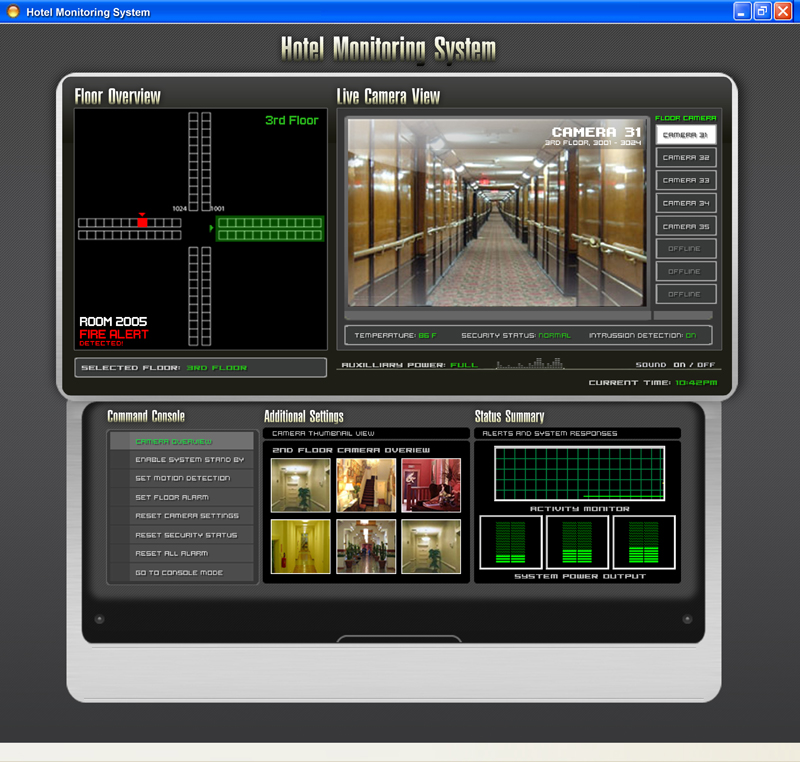800x762 pixels.
Task: Choose Enable System Stand By
Action: tap(182, 460)
